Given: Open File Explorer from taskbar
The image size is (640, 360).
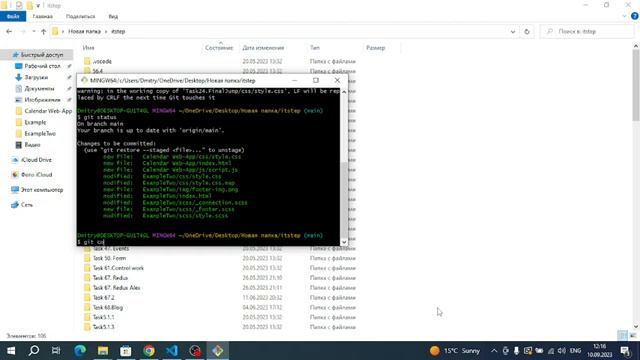Looking at the screenshot, I should pyautogui.click(x=103, y=351).
